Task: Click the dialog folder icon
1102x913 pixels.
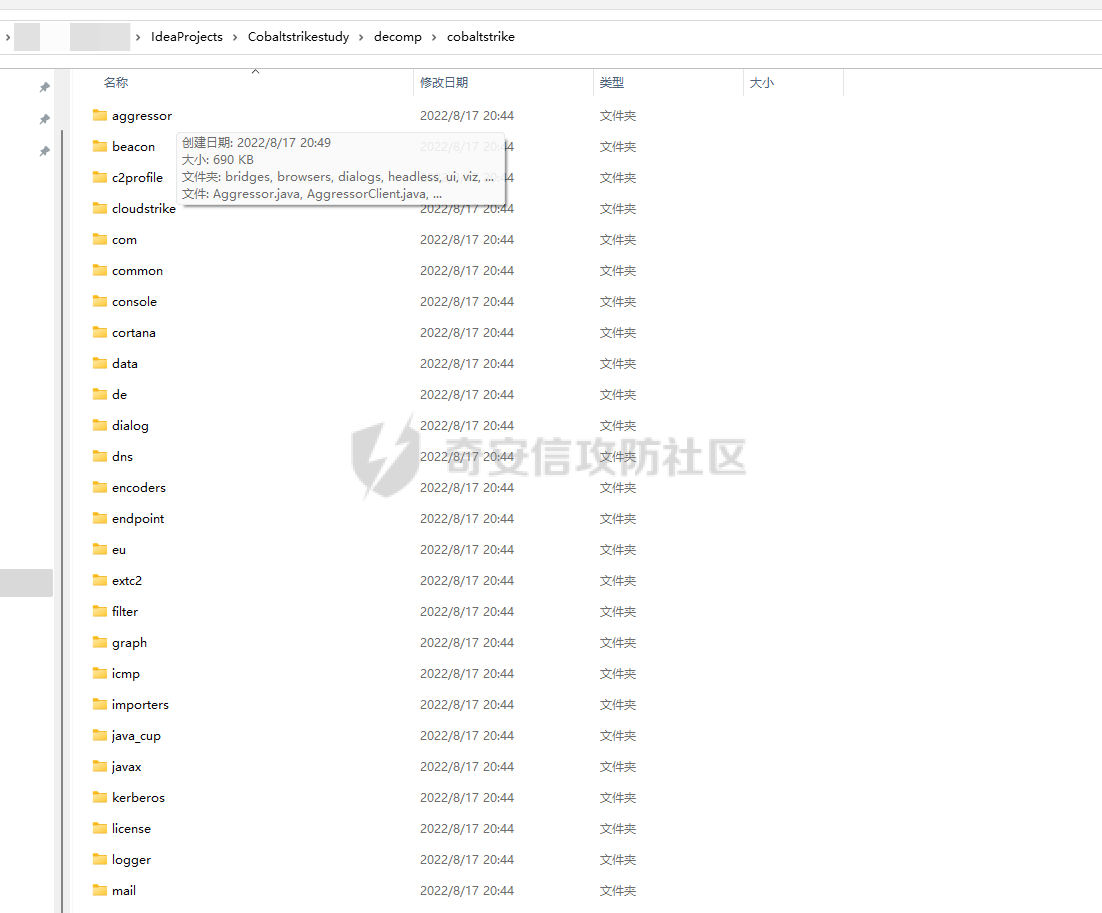Action: (100, 425)
